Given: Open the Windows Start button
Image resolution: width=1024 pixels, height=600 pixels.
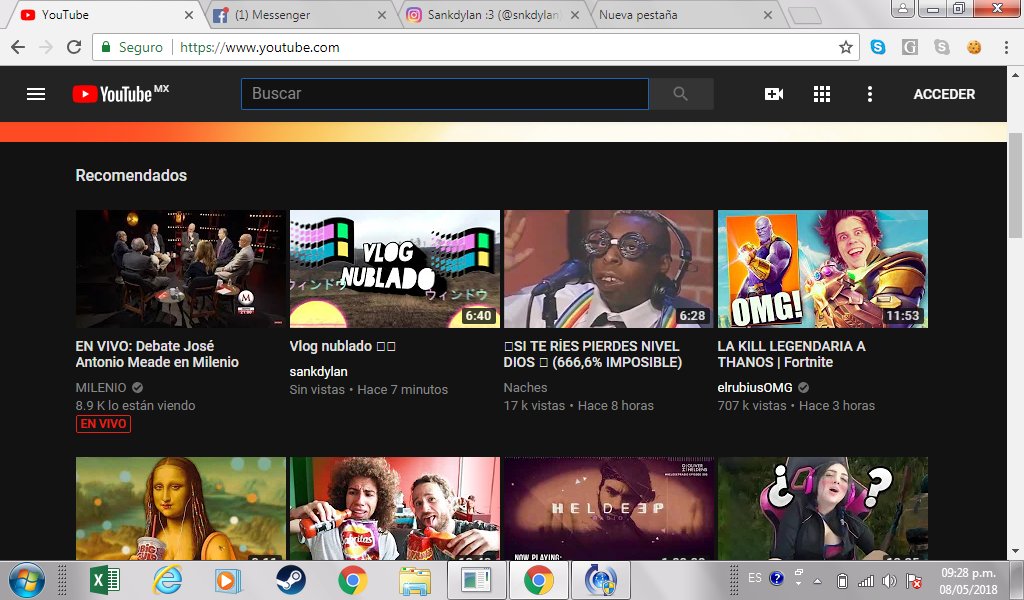Looking at the screenshot, I should pyautogui.click(x=27, y=580).
